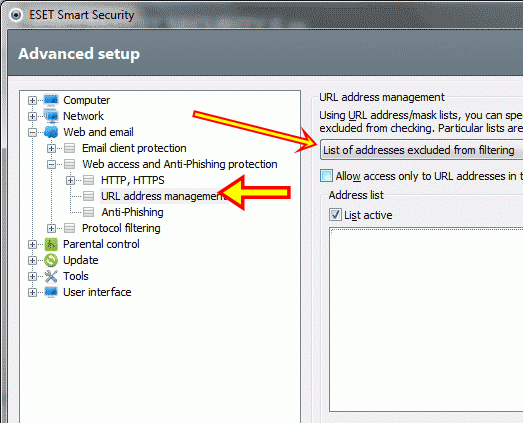Screen dimensions: 523x423
Task: Expand the Update tree node
Action: 32,260
